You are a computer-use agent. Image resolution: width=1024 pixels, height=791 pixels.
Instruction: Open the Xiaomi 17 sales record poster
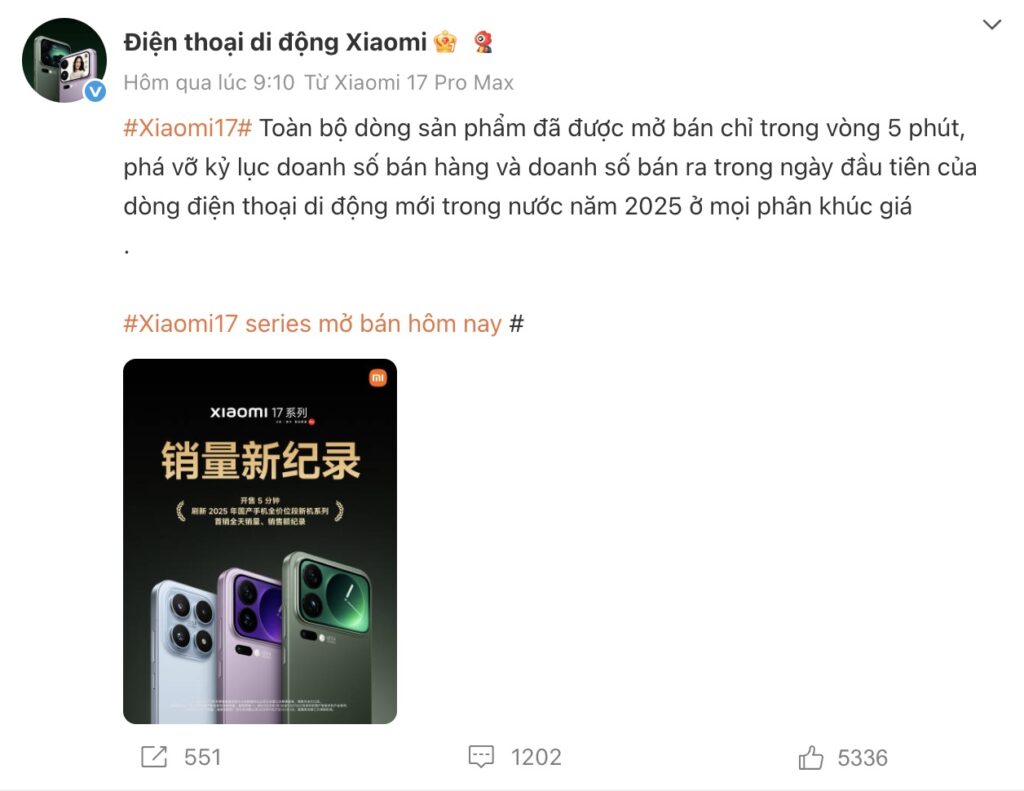tap(260, 541)
